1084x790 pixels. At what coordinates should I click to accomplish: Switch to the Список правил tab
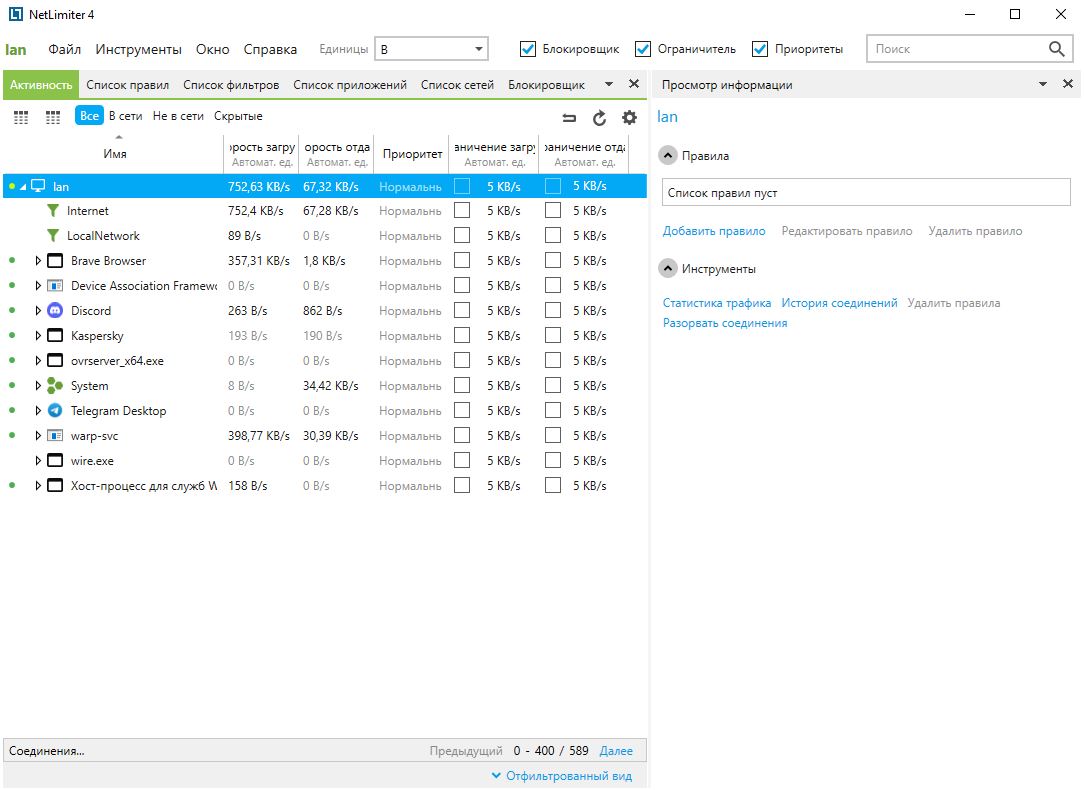point(127,85)
